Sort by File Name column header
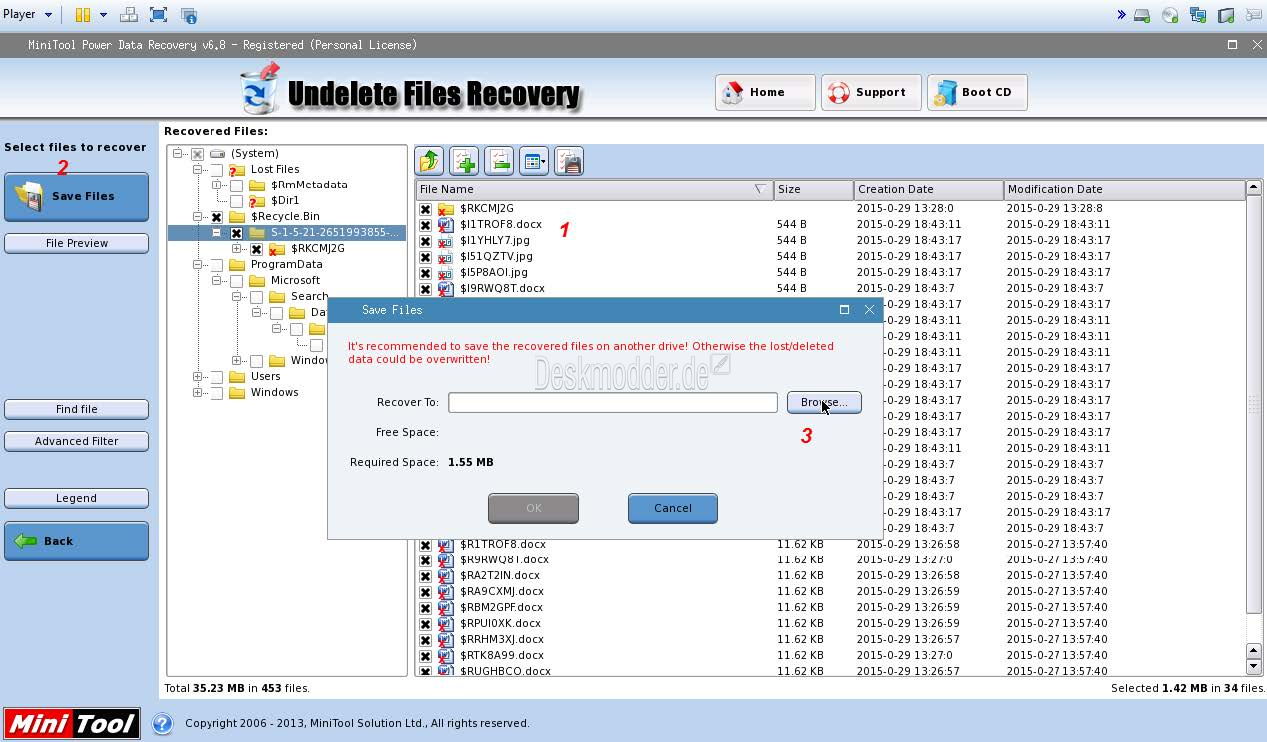 pos(594,189)
